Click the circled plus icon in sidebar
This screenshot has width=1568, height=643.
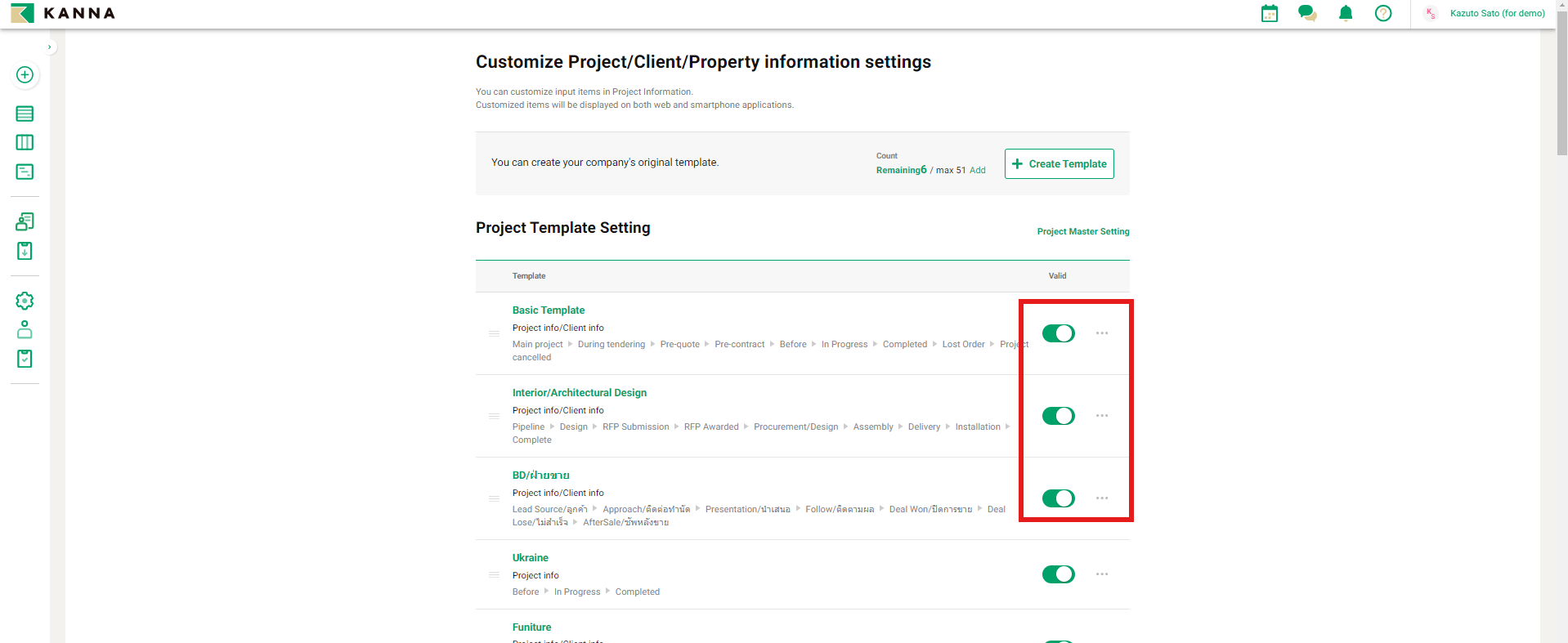[25, 74]
